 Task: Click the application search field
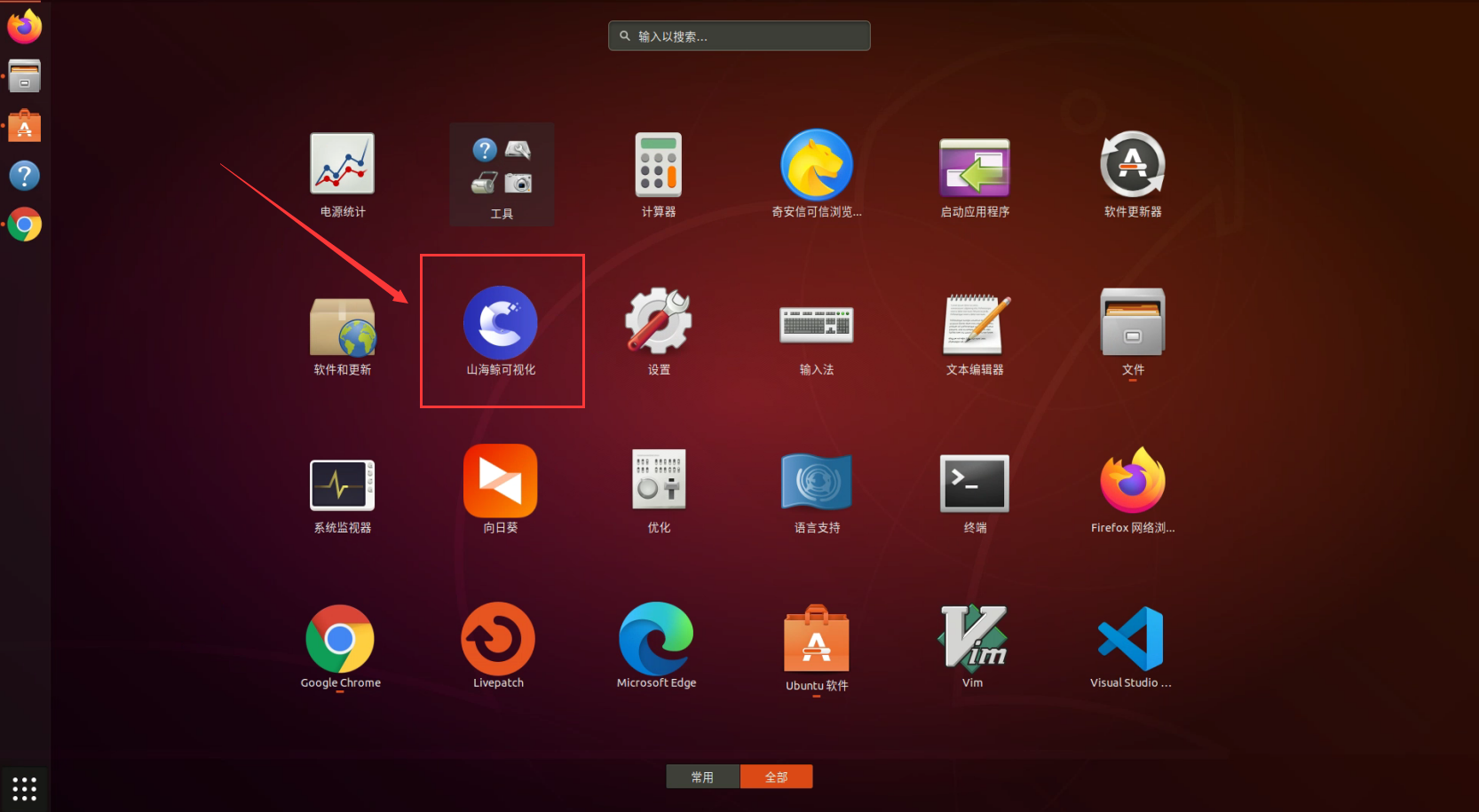pyautogui.click(x=739, y=35)
